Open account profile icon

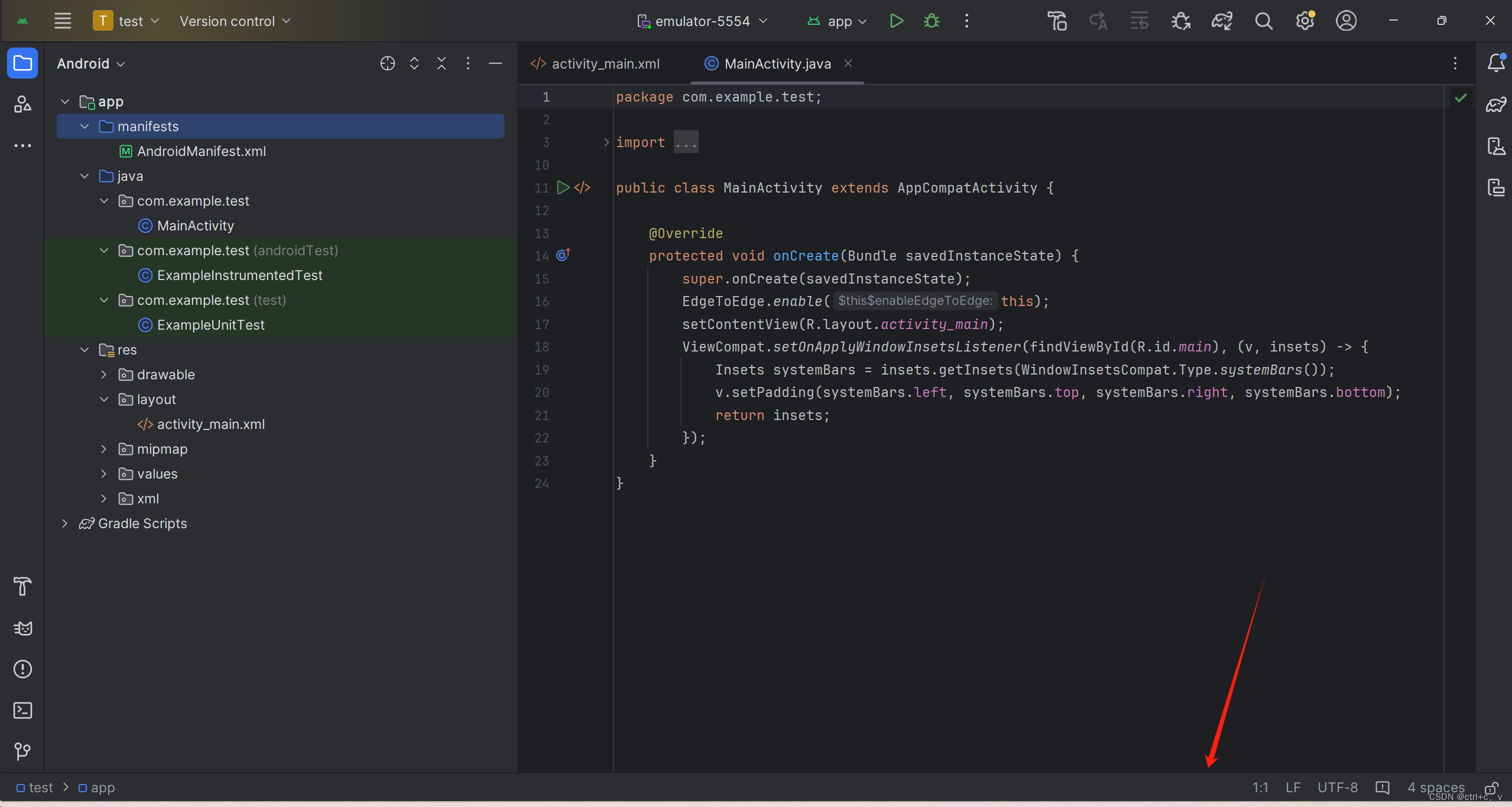1346,21
